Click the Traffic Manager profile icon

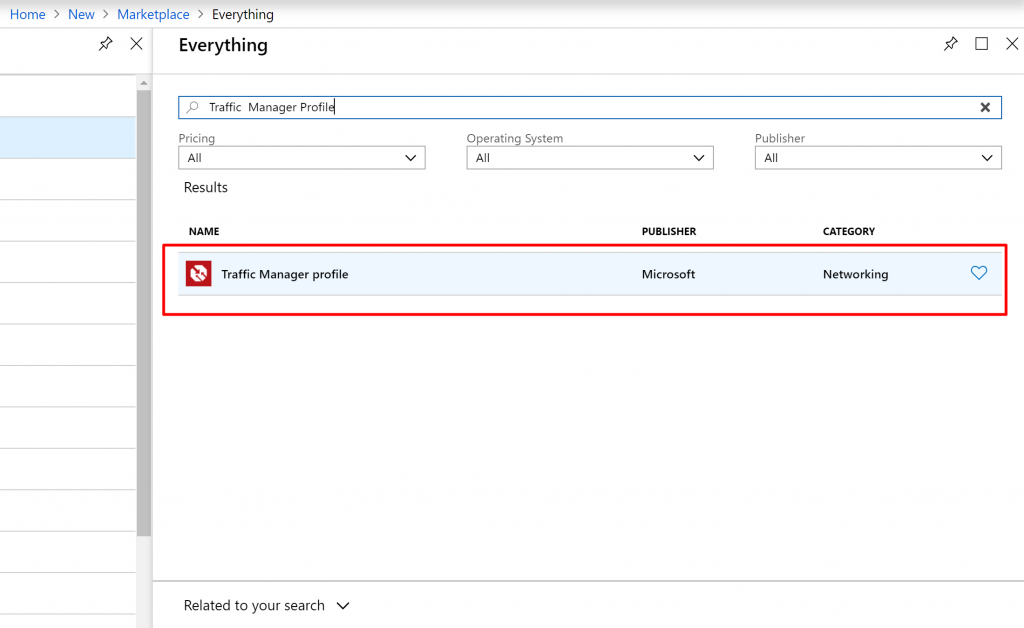199,274
